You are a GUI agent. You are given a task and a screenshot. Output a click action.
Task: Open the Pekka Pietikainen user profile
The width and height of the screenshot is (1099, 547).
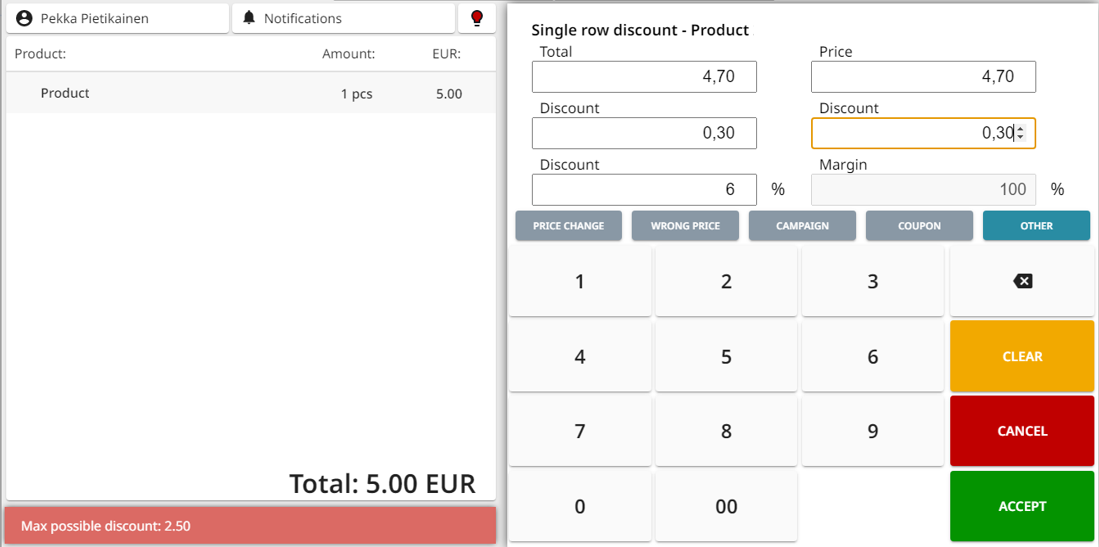pyautogui.click(x=118, y=18)
